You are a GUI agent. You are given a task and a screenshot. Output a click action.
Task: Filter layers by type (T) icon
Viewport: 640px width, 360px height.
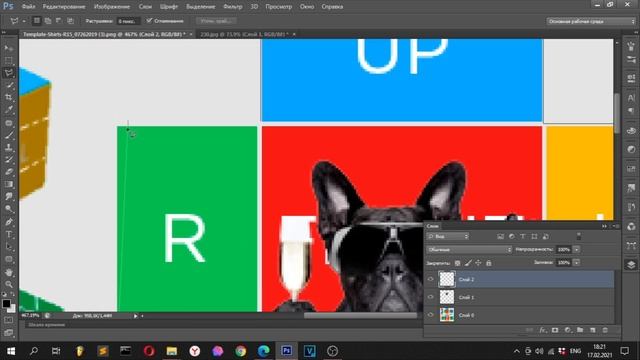(523, 236)
